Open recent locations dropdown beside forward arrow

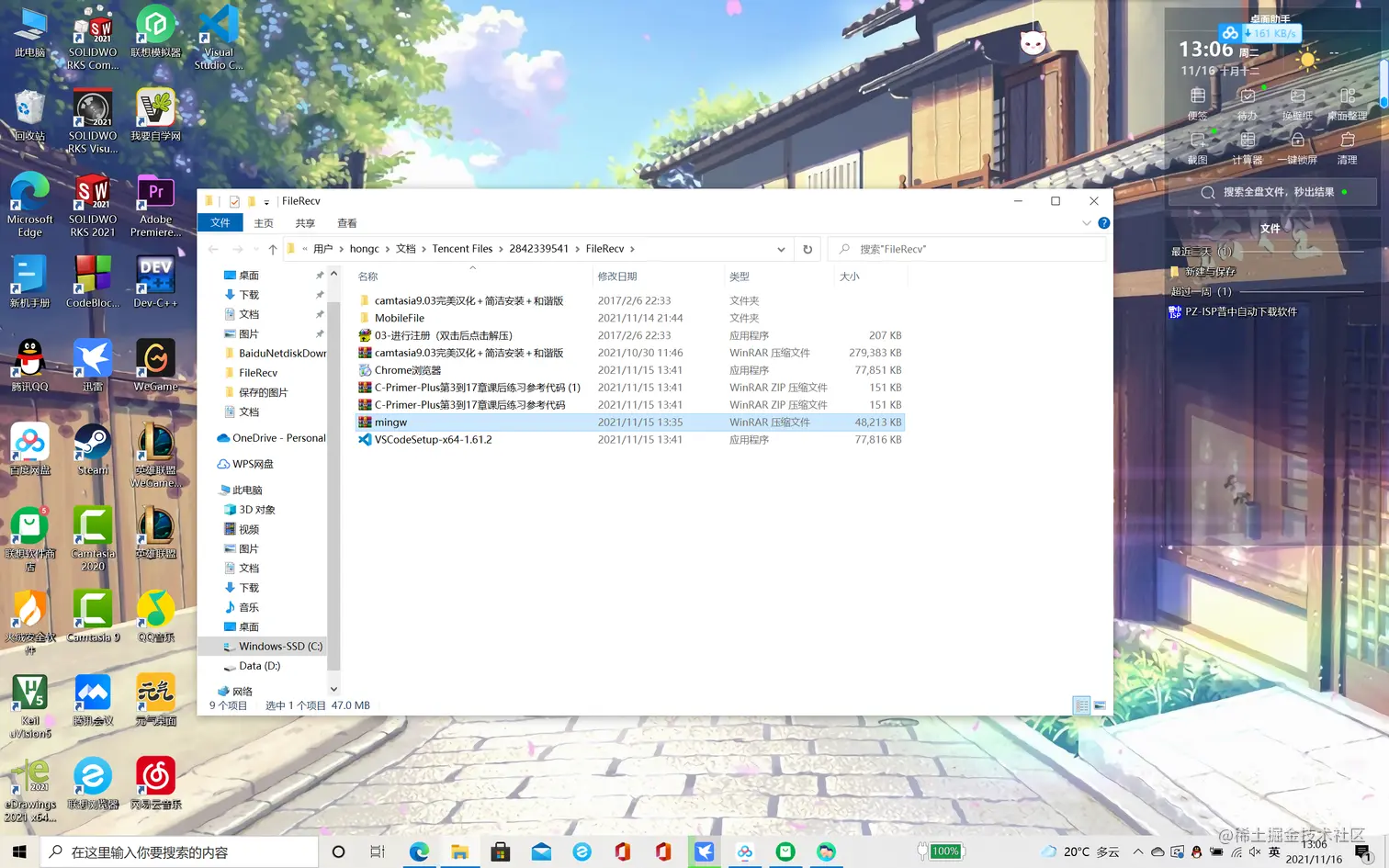(x=254, y=249)
